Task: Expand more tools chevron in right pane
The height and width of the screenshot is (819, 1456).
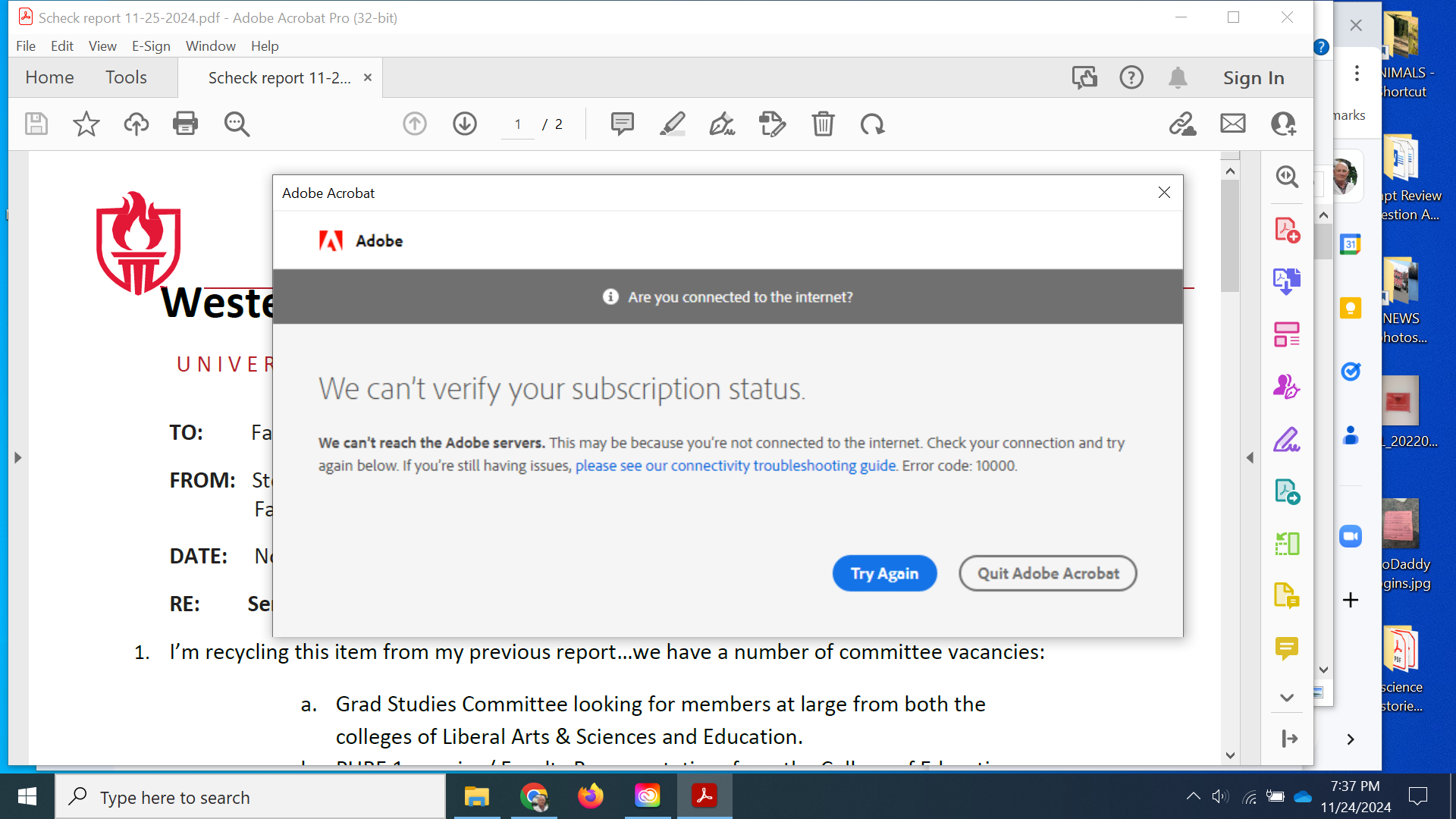Action: click(1287, 698)
